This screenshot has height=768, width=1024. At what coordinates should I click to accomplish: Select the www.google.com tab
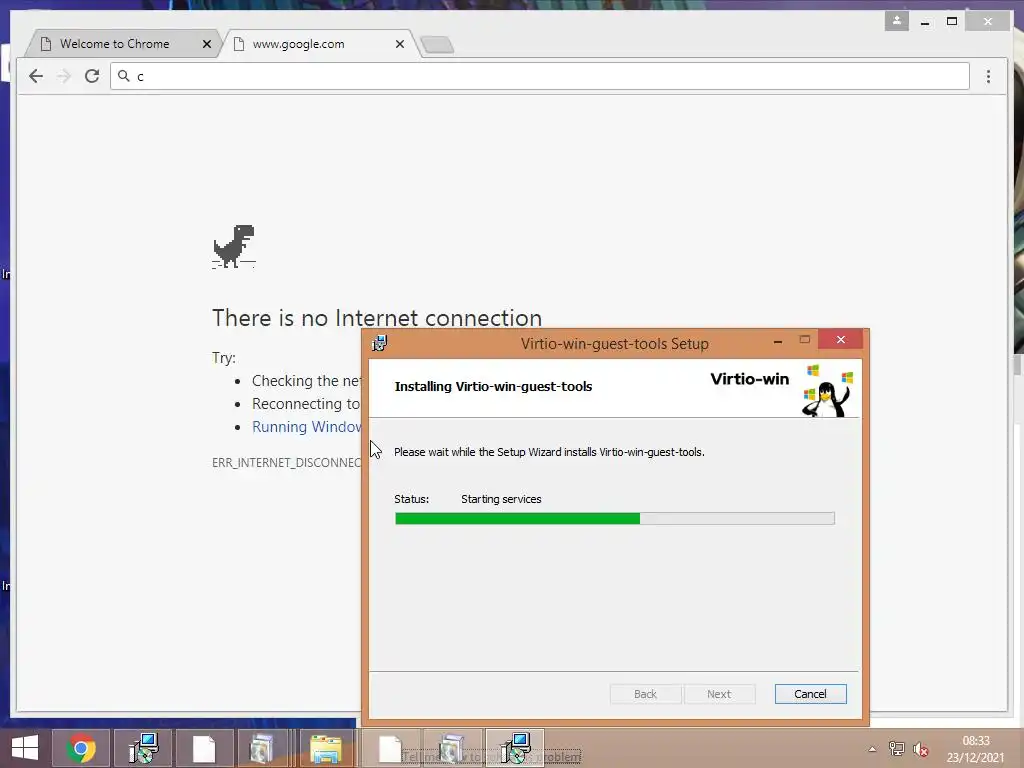320,44
